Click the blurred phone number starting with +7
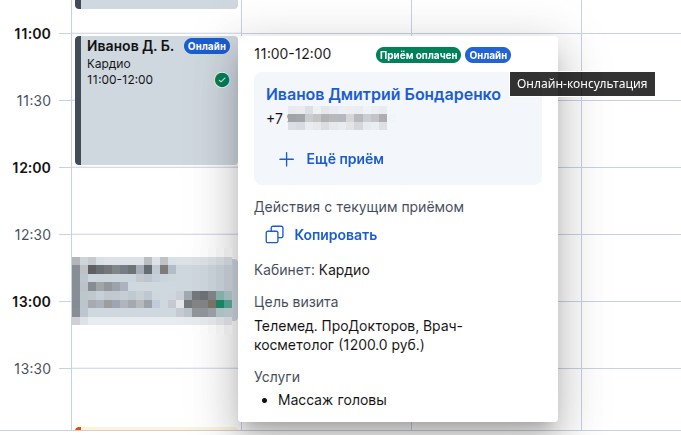681x435 pixels. coord(327,119)
